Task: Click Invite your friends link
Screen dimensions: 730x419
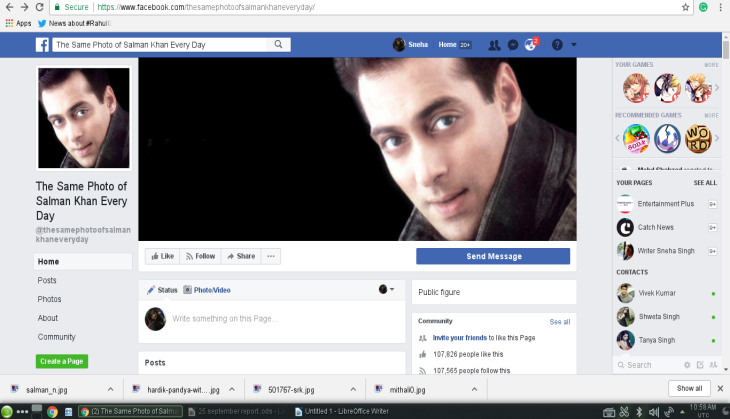Action: [460, 338]
